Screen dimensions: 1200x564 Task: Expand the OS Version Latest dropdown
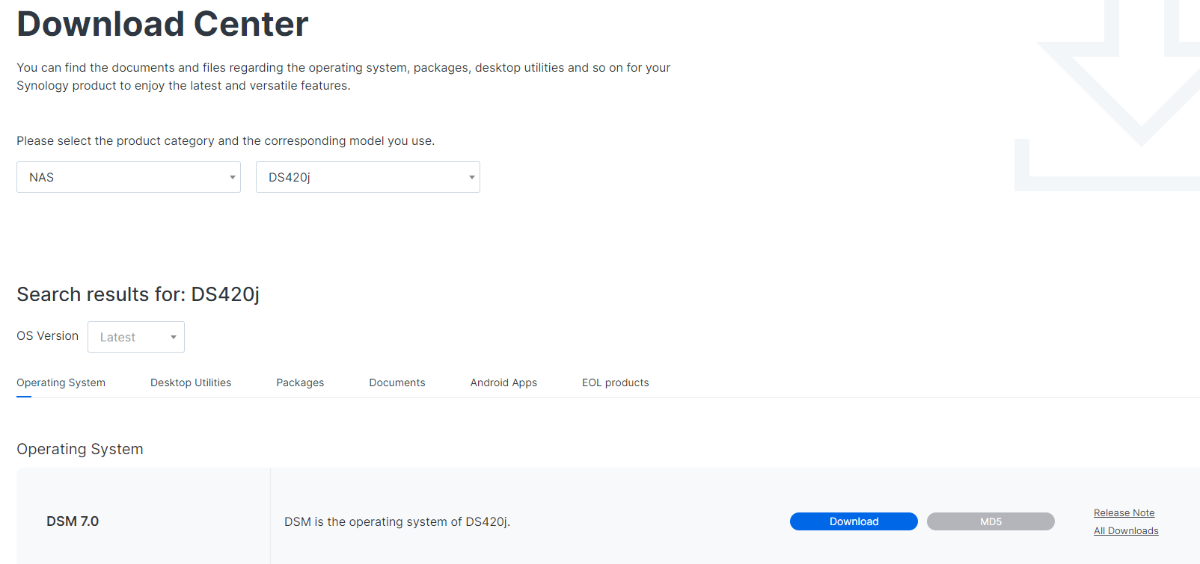135,337
